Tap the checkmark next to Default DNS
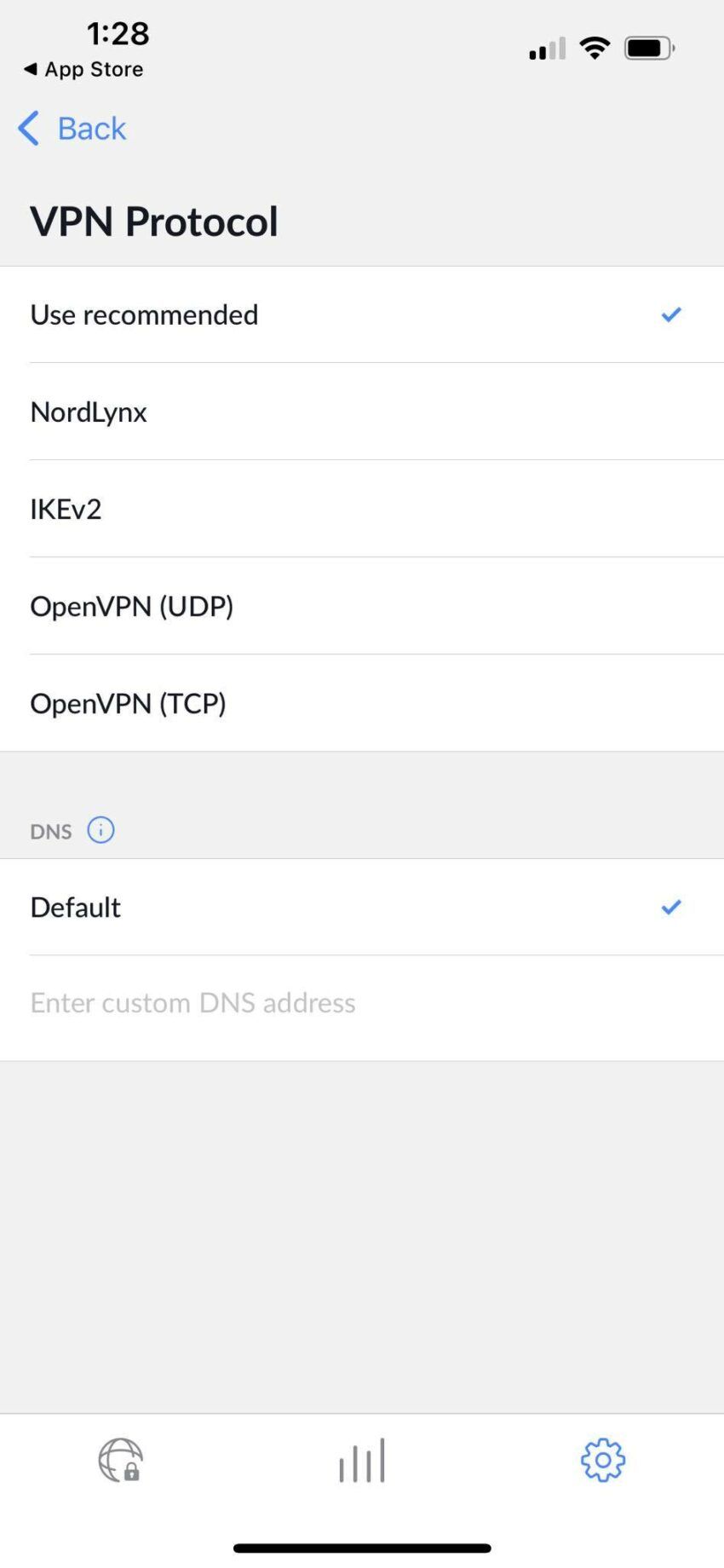 (670, 907)
